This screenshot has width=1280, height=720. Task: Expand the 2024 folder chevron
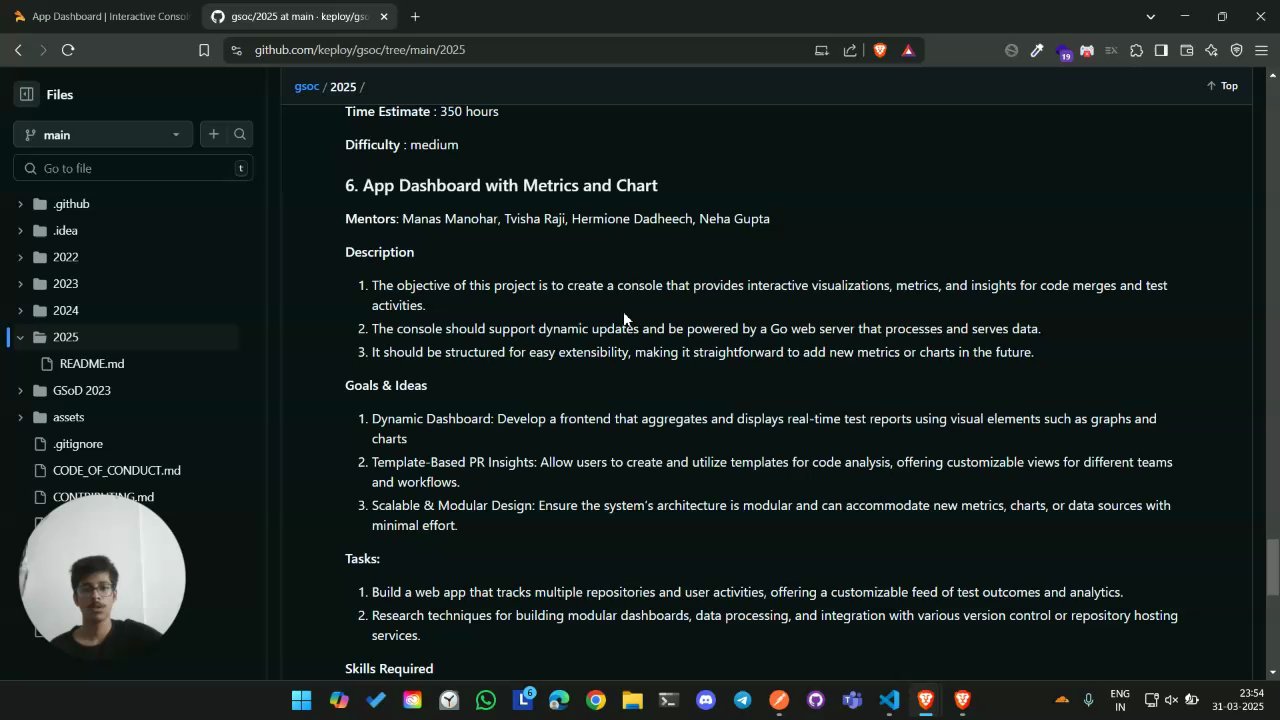[x=20, y=311]
